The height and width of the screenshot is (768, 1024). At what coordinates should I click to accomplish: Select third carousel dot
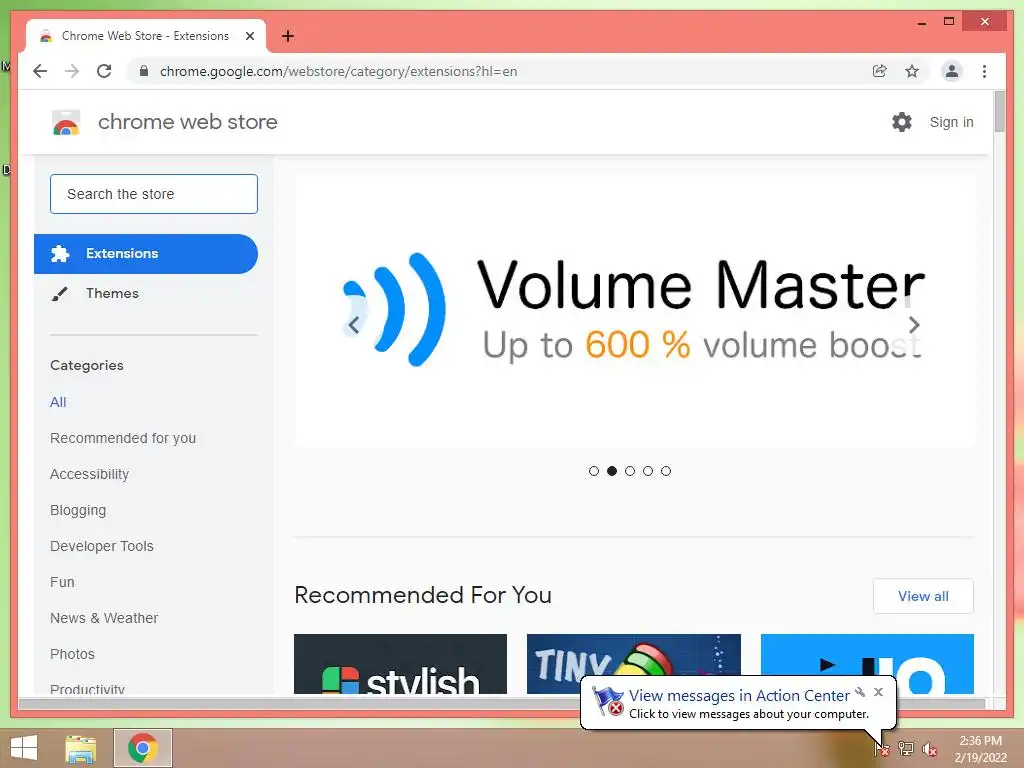[x=630, y=471]
